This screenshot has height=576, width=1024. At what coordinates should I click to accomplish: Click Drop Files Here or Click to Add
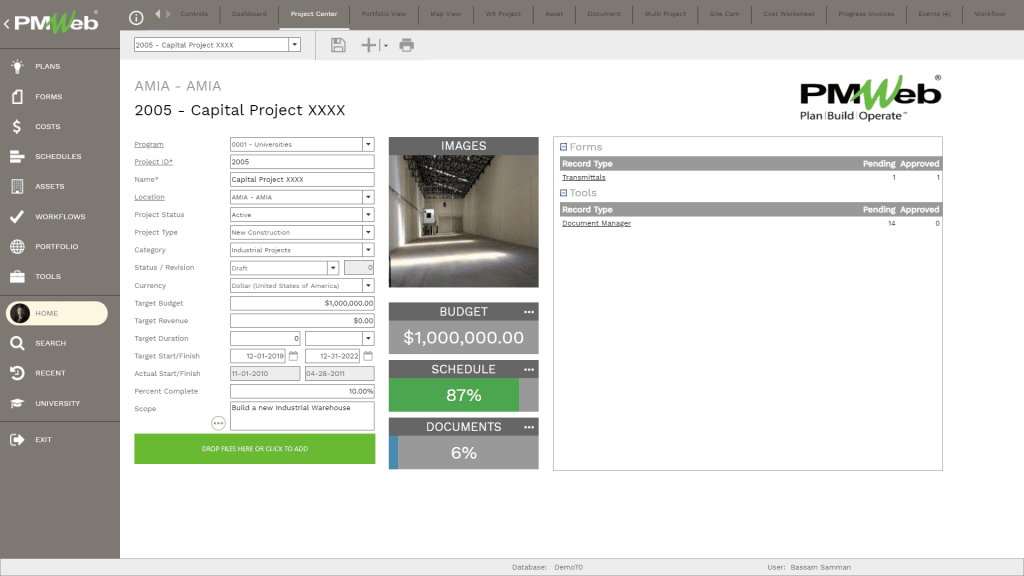[254, 449]
